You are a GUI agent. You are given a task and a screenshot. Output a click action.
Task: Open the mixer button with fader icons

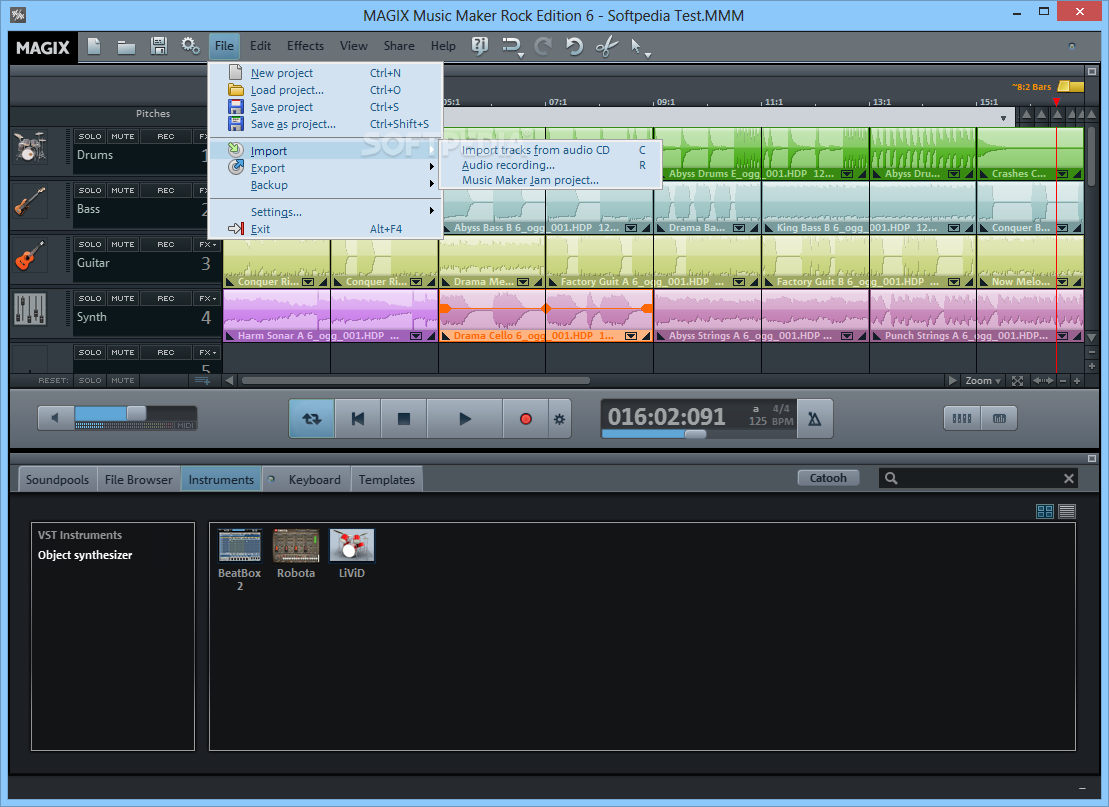962,418
